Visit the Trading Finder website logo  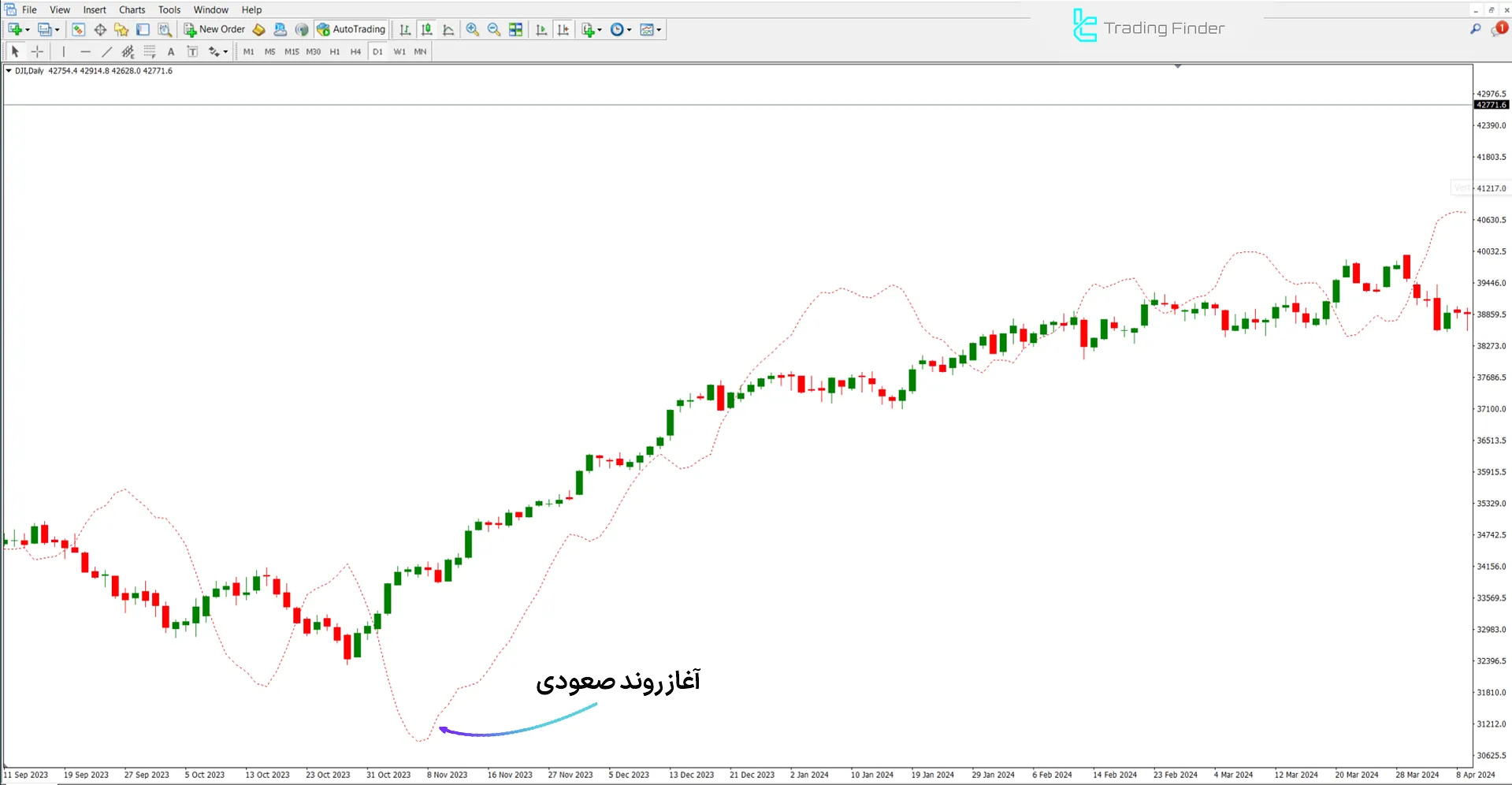(x=1147, y=26)
